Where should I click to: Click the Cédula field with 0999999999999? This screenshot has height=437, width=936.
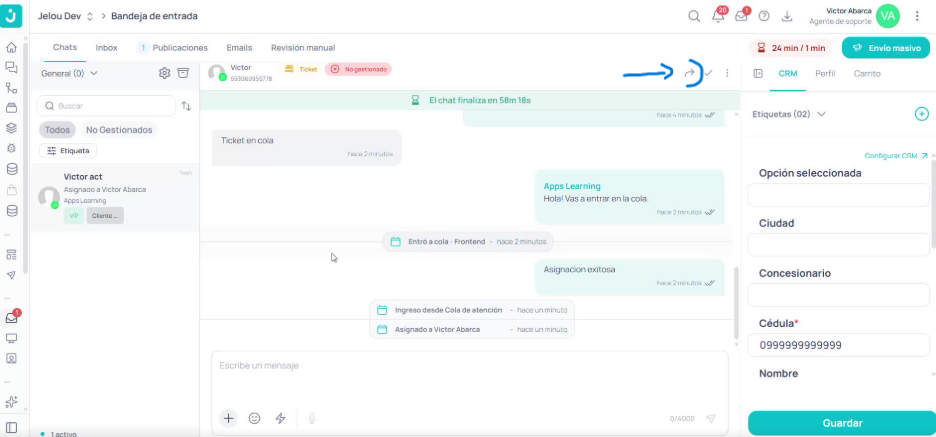[x=838, y=345]
